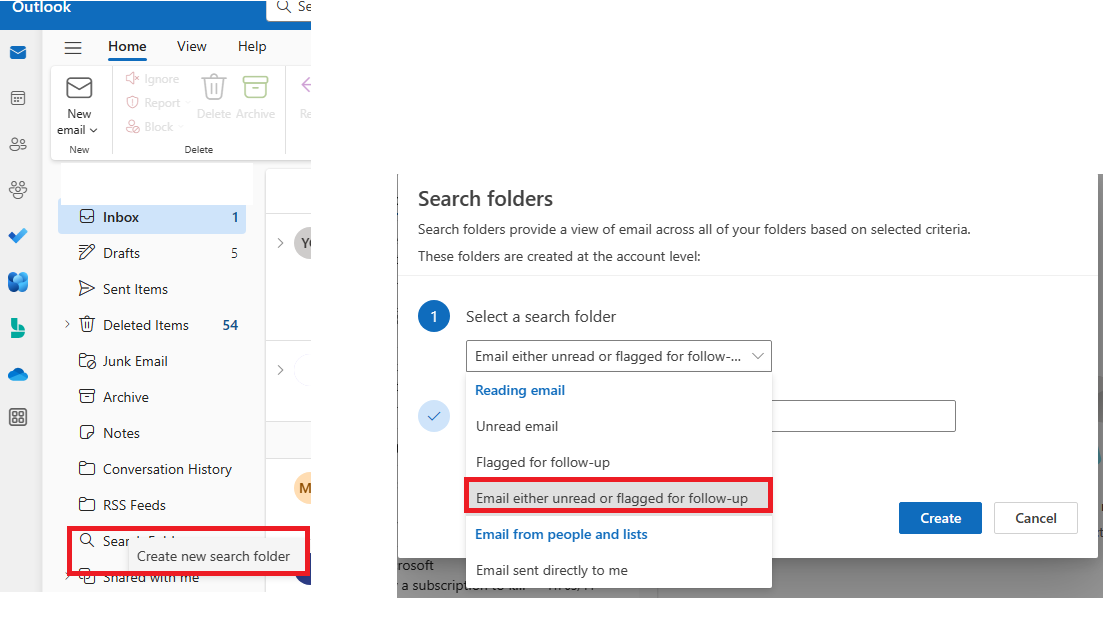Switch to the View ribbon tab

(191, 47)
